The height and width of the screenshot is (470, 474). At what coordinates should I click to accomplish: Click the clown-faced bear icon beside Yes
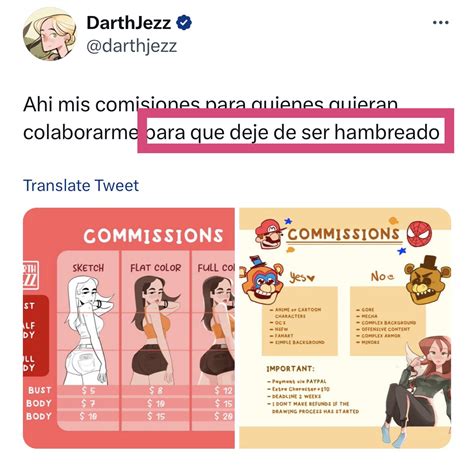point(262,279)
